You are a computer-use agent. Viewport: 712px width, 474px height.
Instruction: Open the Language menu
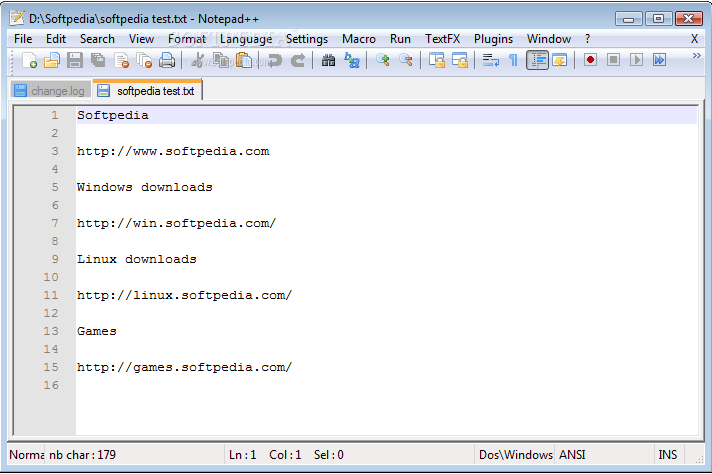(246, 39)
